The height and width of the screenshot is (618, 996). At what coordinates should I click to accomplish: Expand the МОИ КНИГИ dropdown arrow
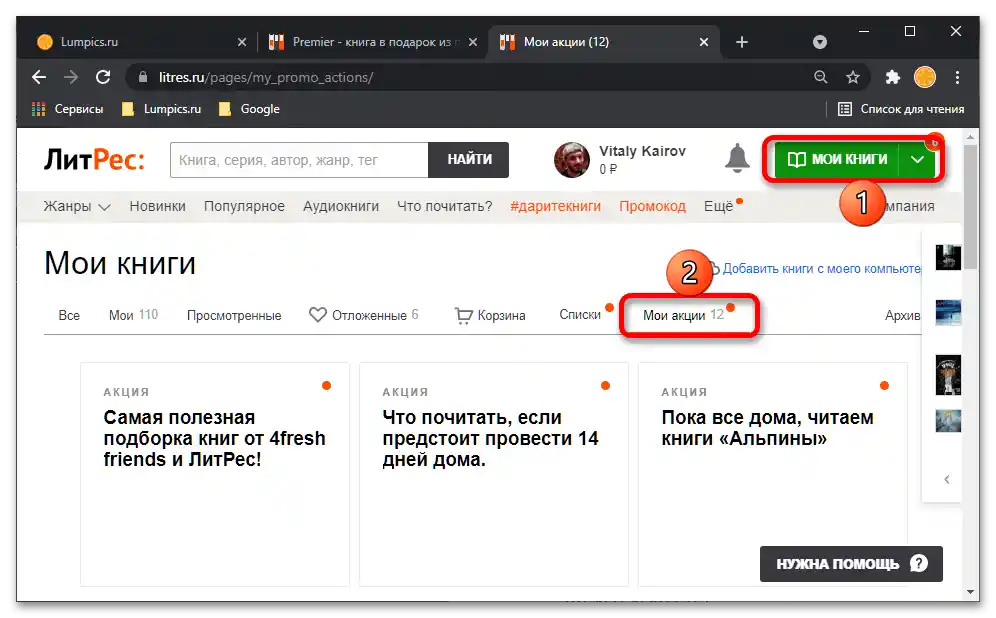tap(917, 159)
